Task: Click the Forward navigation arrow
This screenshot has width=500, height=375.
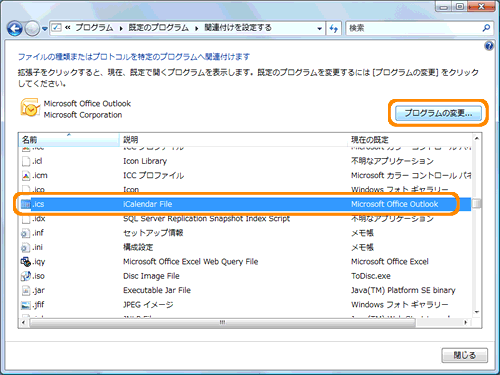Action: pos(32,29)
